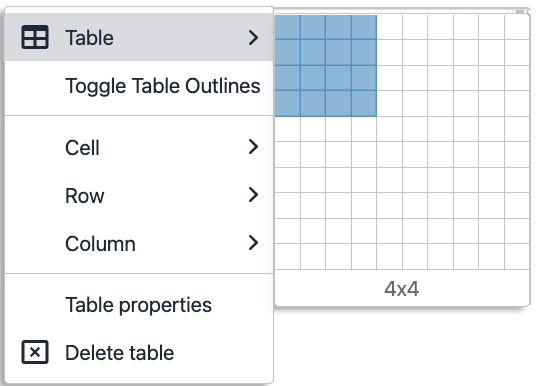This screenshot has height=386, width=536.
Task: Pick the top-left 1x1 grid cell
Action: coord(288,27)
